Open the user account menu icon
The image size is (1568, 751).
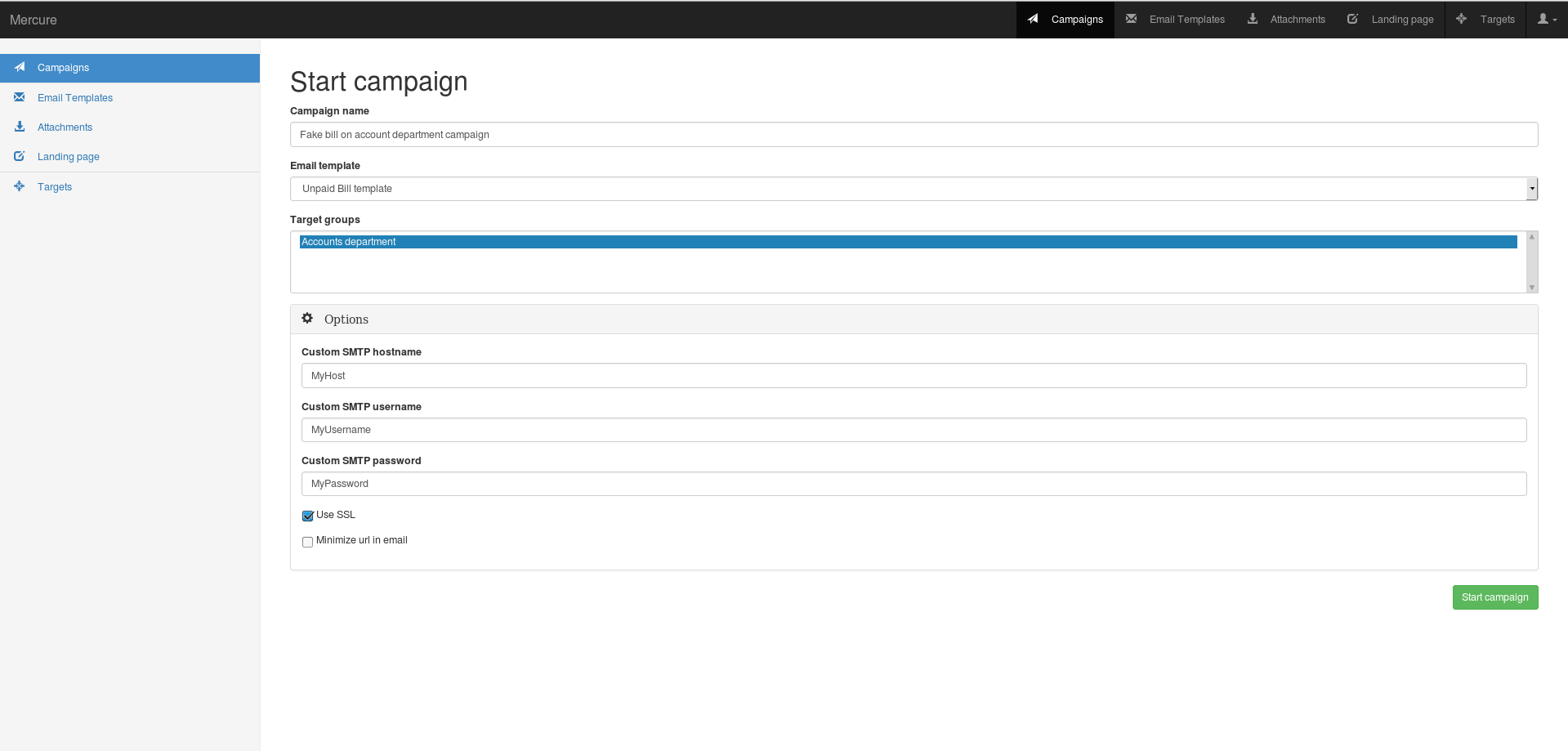click(1546, 19)
